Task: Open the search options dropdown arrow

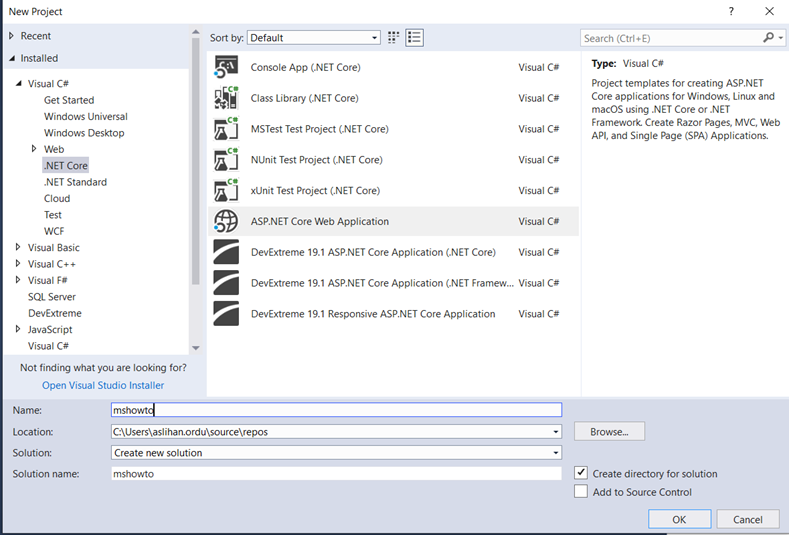Action: point(780,38)
